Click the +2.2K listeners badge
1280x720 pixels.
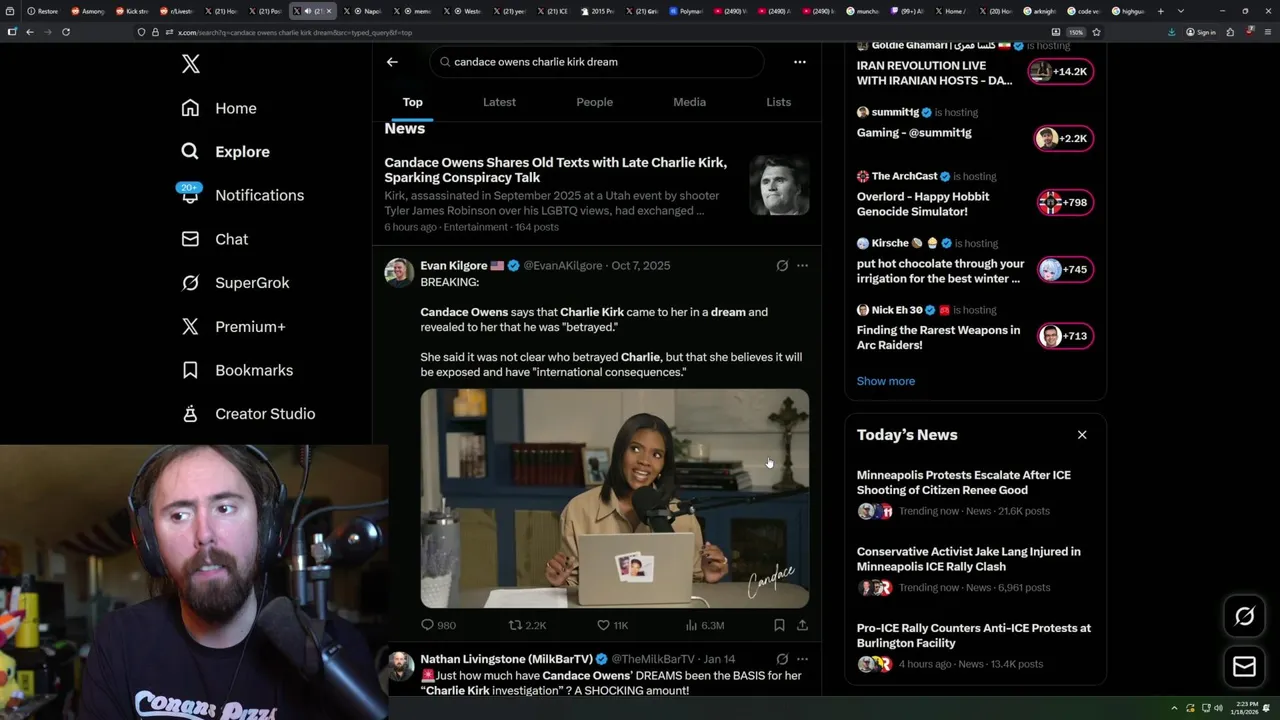pos(1064,139)
